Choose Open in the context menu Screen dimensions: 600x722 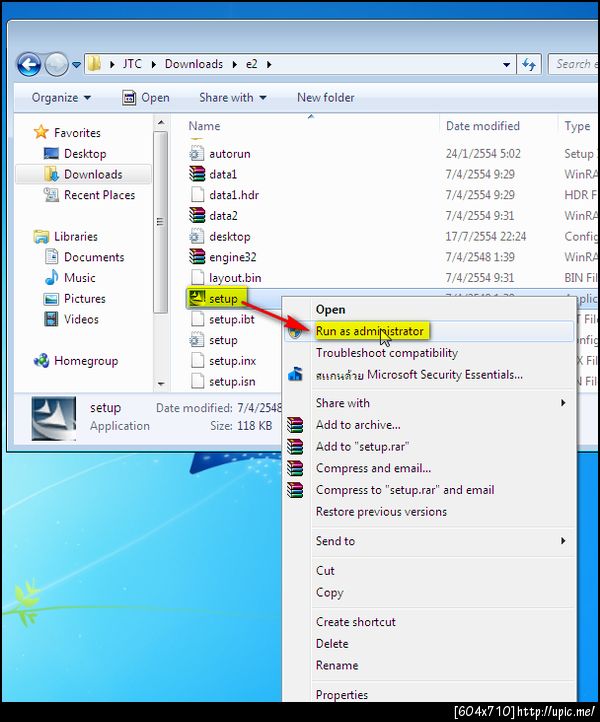pos(330,309)
